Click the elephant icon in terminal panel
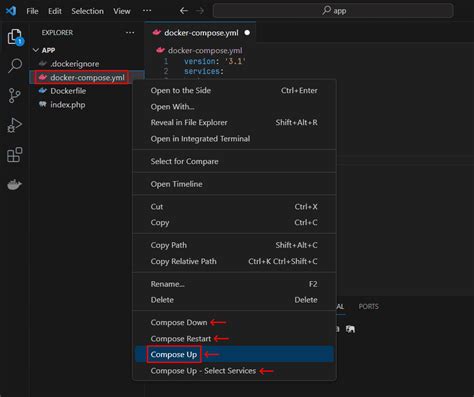The image size is (474, 397). click(x=350, y=329)
